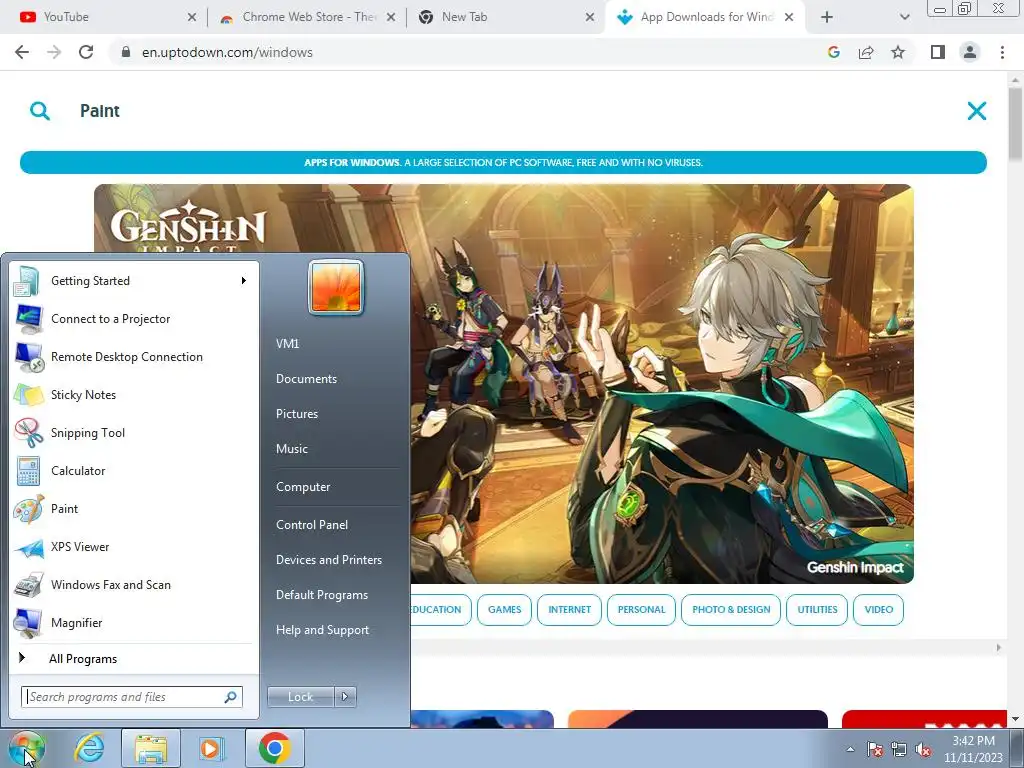Open Action Center flag tray icon
The height and width of the screenshot is (768, 1024).
tap(875, 750)
